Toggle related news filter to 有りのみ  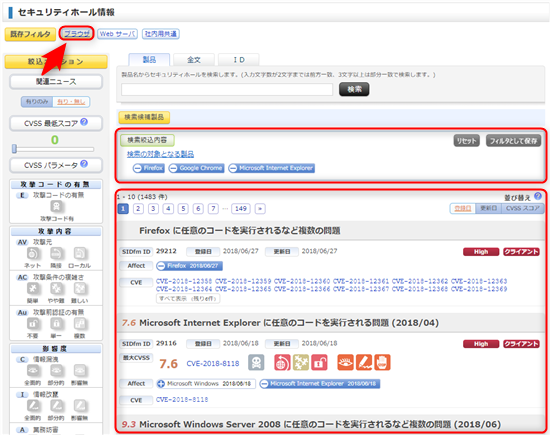pyautogui.click(x=37, y=102)
